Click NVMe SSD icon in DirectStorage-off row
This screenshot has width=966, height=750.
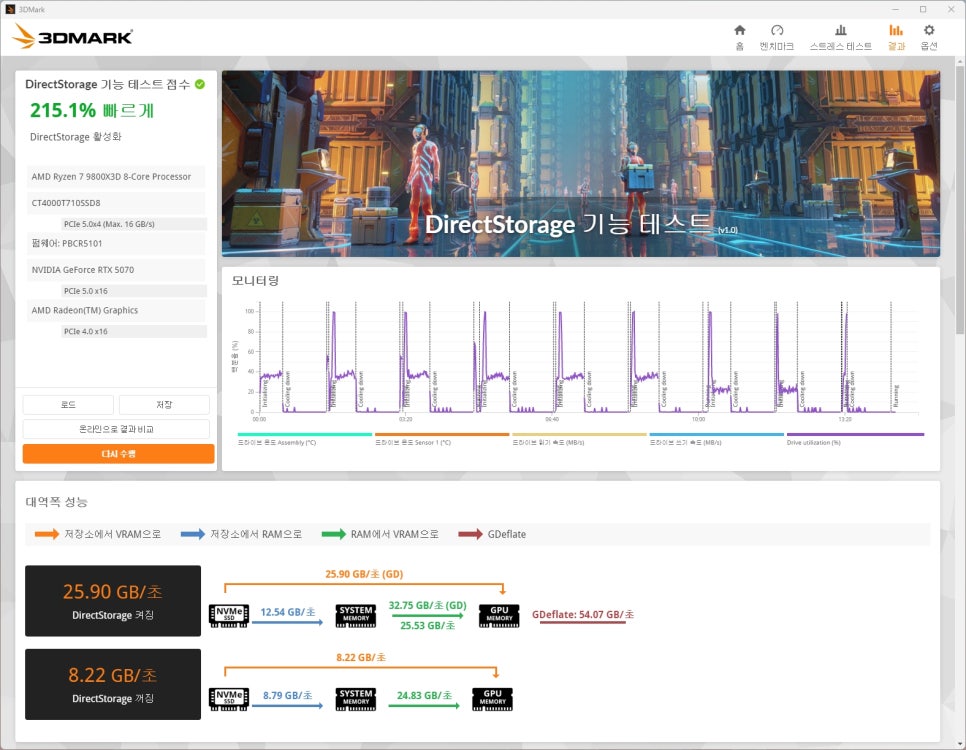coord(229,699)
